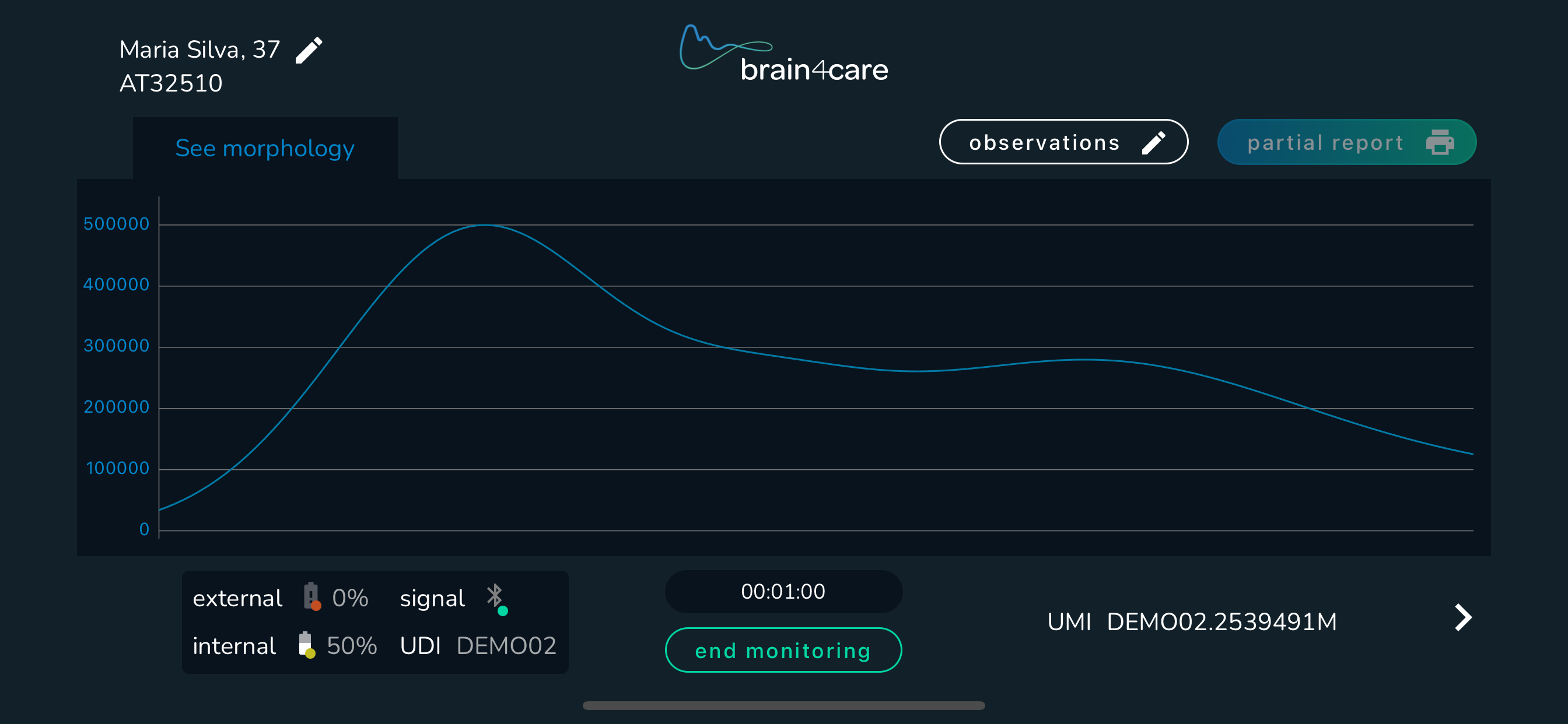
Task: Check the external battery icon
Action: 311,597
